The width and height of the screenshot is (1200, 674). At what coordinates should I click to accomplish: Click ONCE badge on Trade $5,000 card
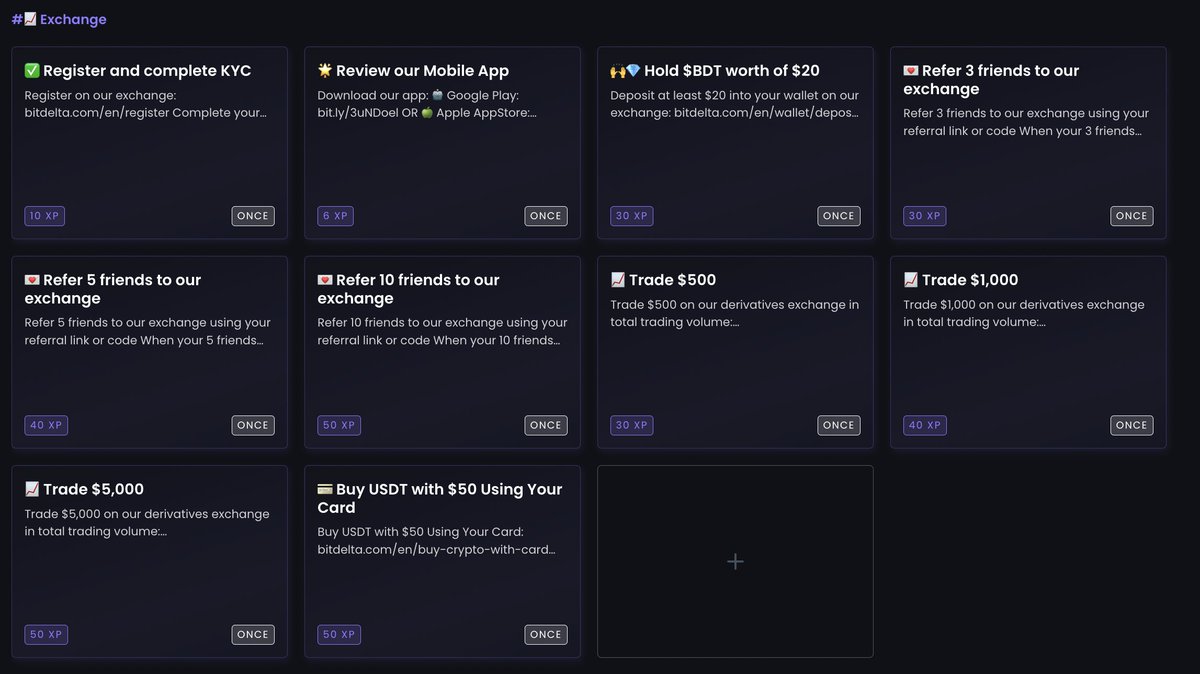click(x=253, y=634)
